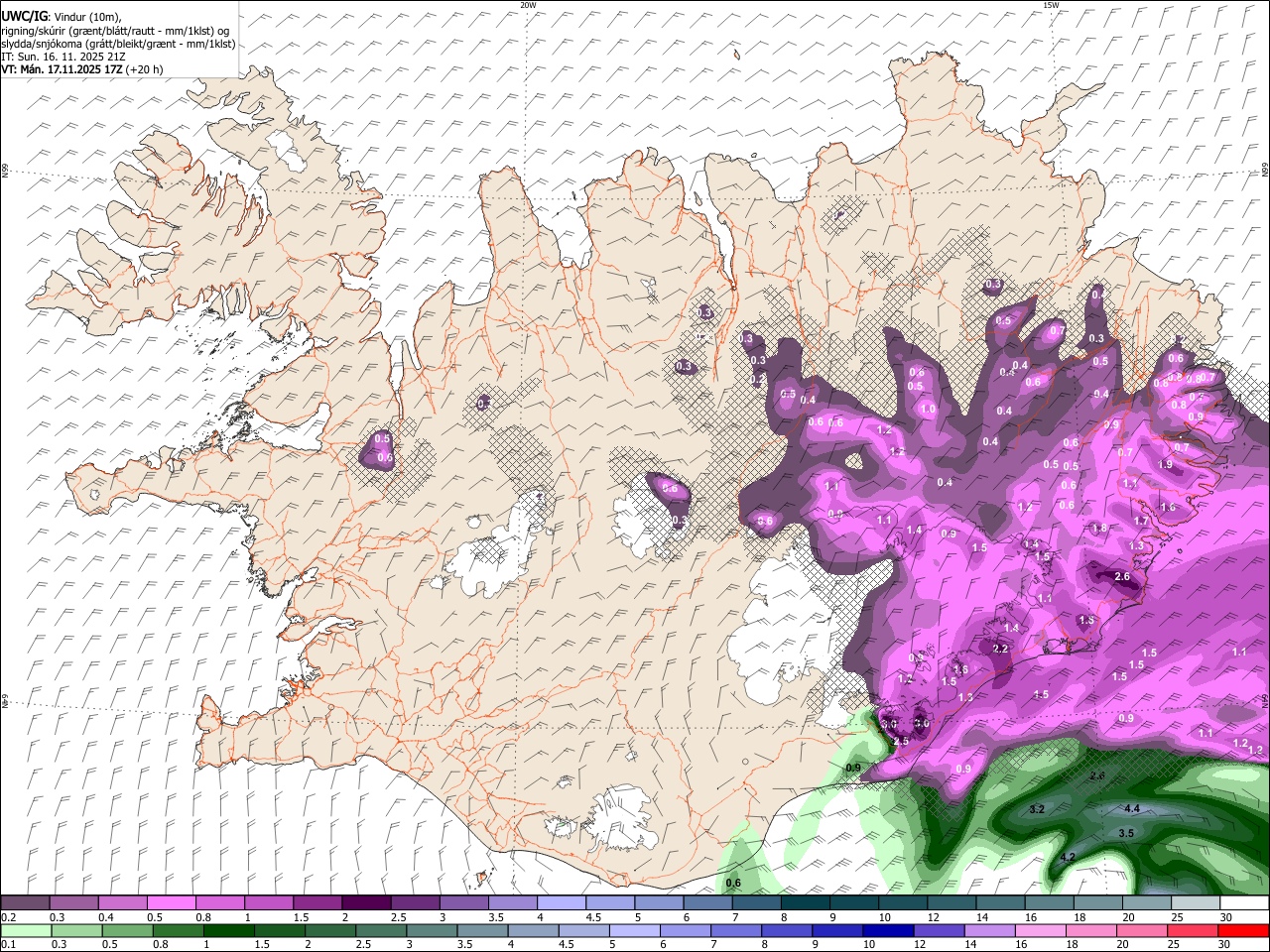Viewport: 1270px width, 952px height.
Task: Click the white '1.9' snow value label
Action: coord(1166,464)
